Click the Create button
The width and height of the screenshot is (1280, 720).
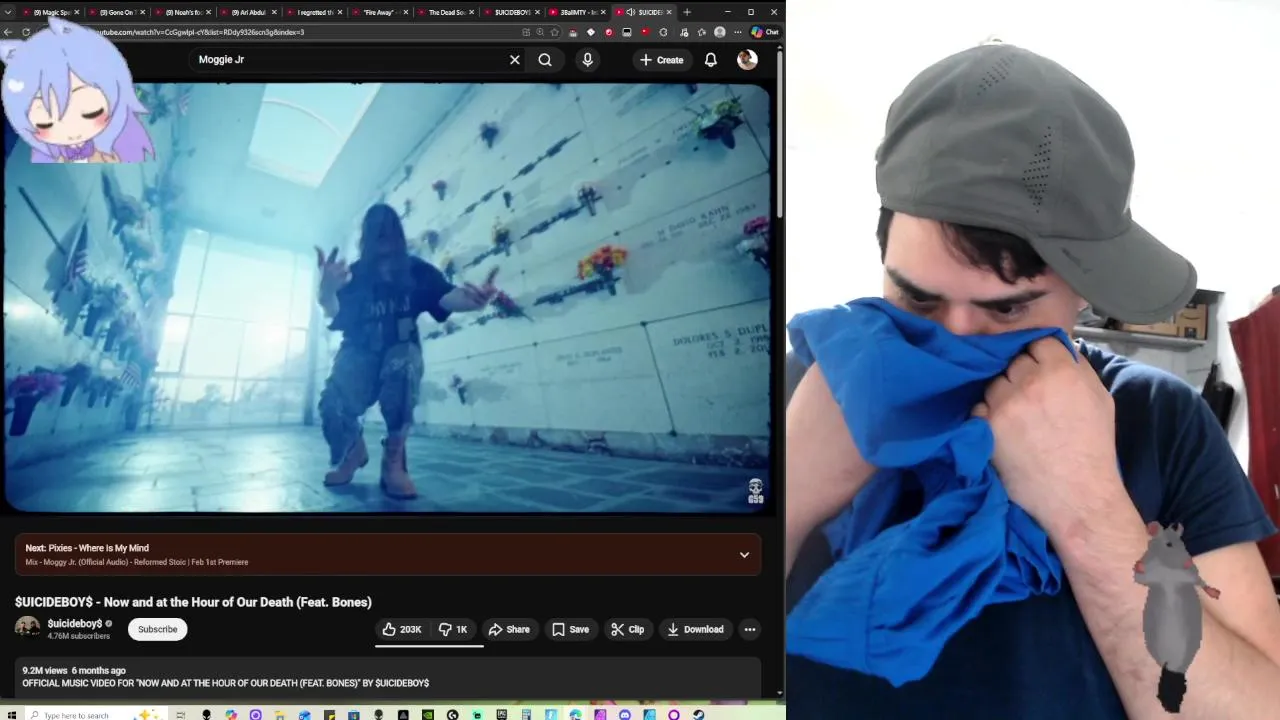click(662, 60)
